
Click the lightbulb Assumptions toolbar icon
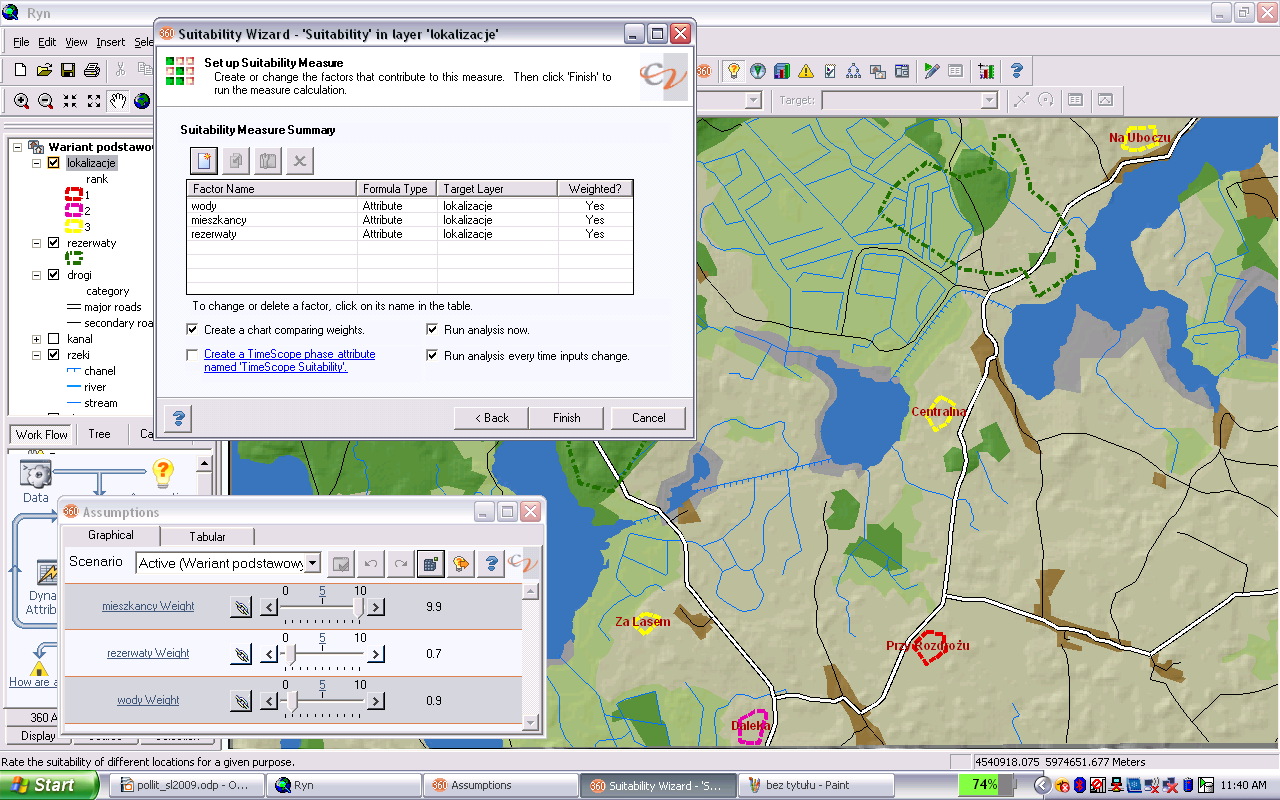(734, 71)
